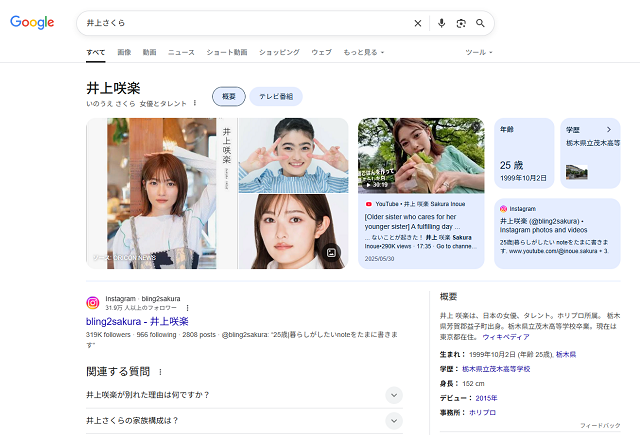
Task: Click the 1999年10月2日 date in age card
Action: point(523,178)
